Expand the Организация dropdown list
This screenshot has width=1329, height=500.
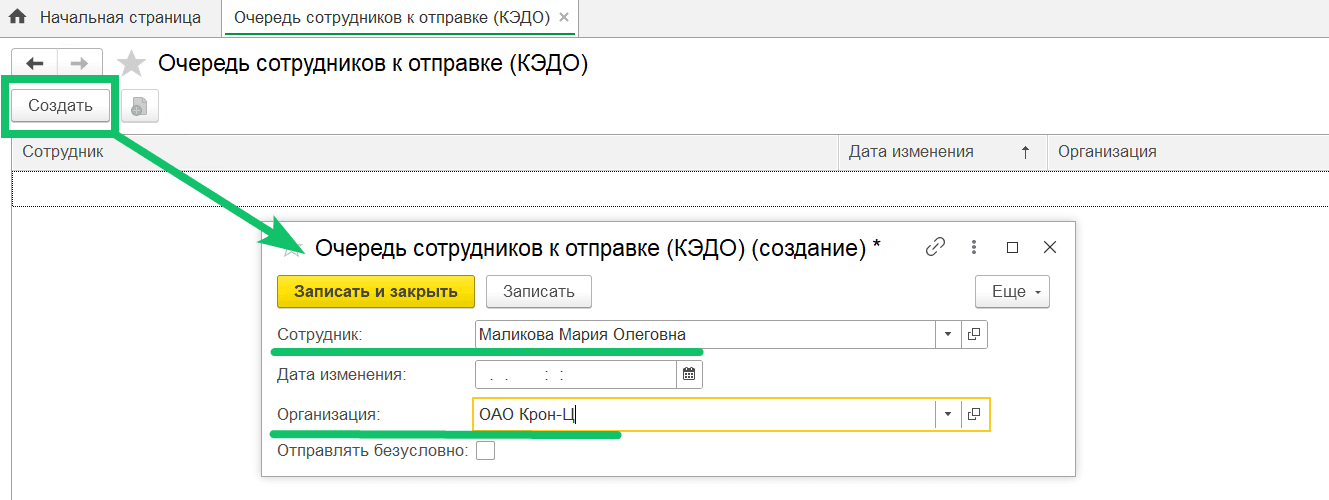(948, 414)
